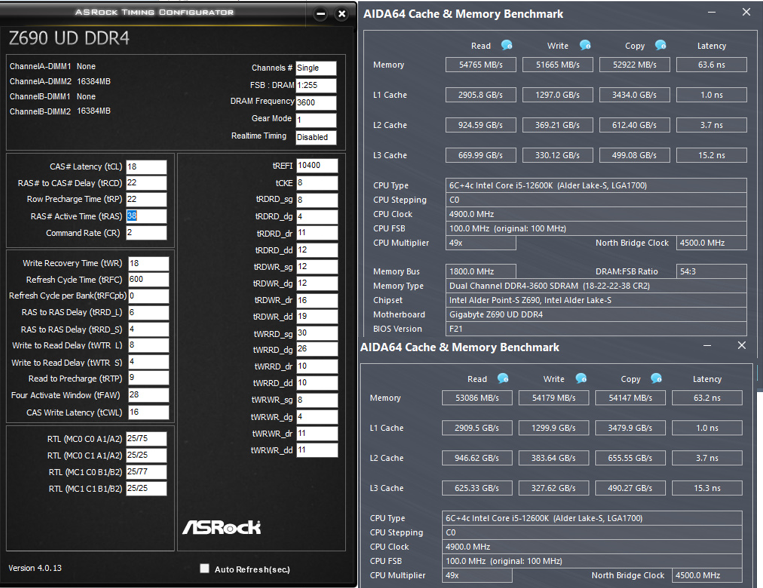763x588 pixels.
Task: Click the RTL (MC1 C0 B1/B2) field
Action: (x=146, y=472)
